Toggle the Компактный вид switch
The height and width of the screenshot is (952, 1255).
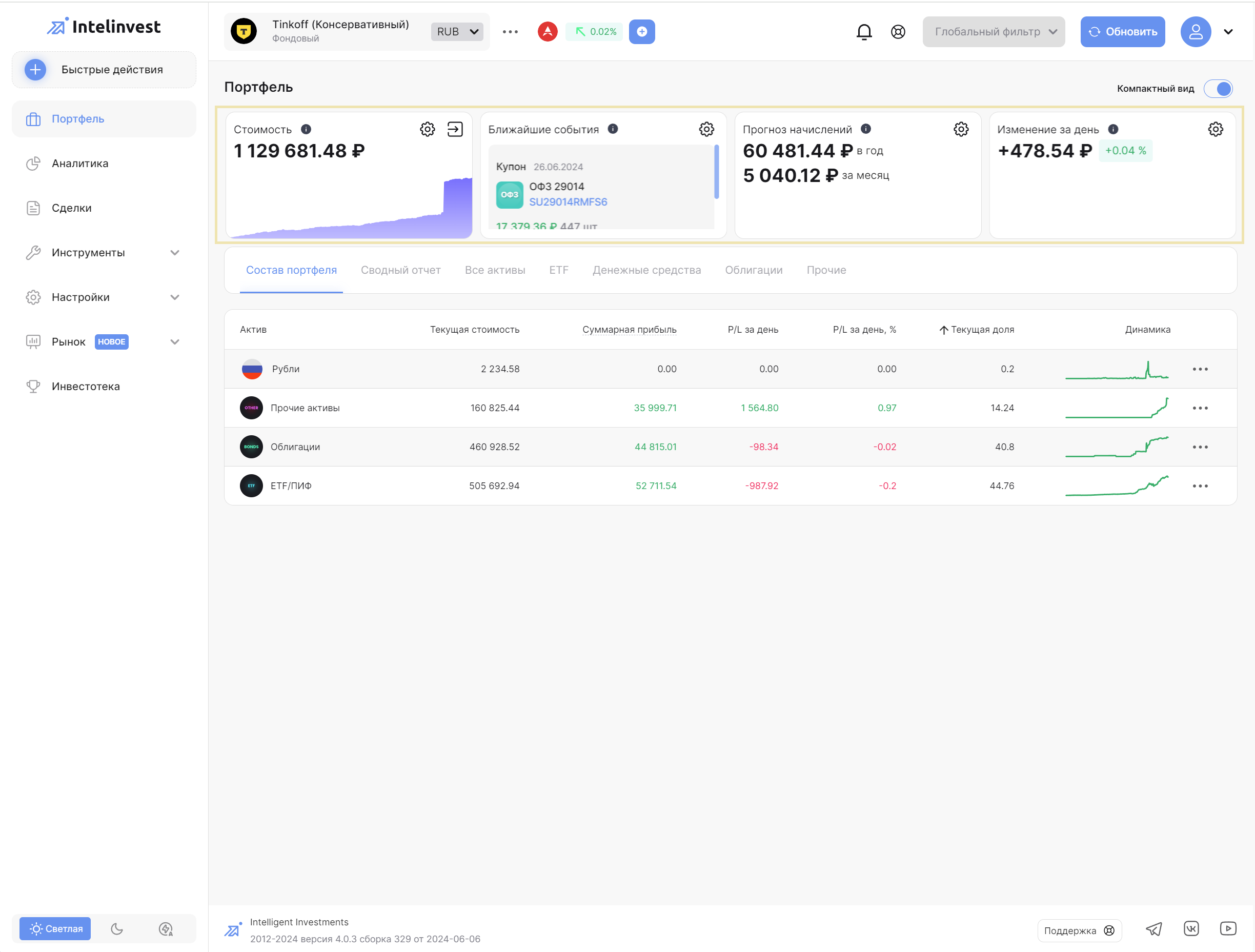[1218, 89]
